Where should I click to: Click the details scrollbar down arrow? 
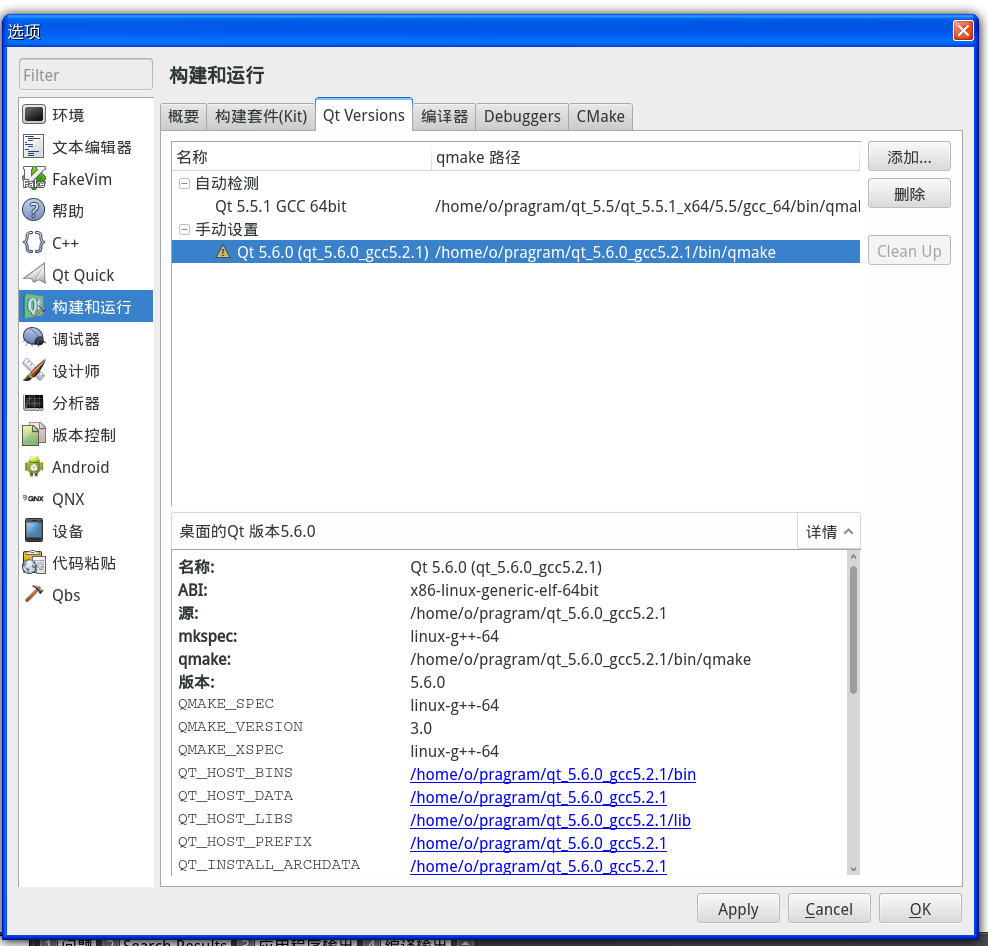click(853, 868)
